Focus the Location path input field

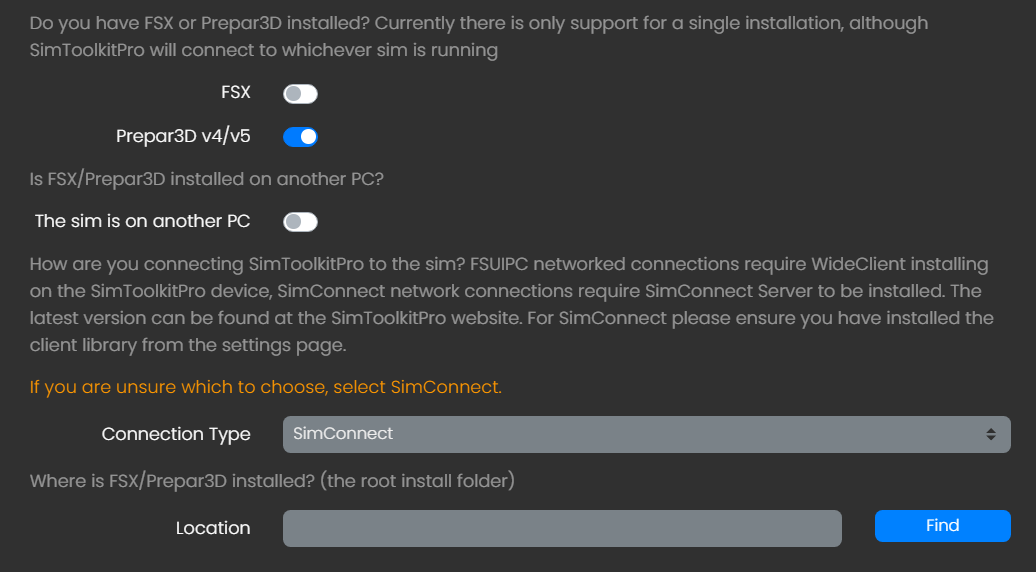click(x=562, y=528)
